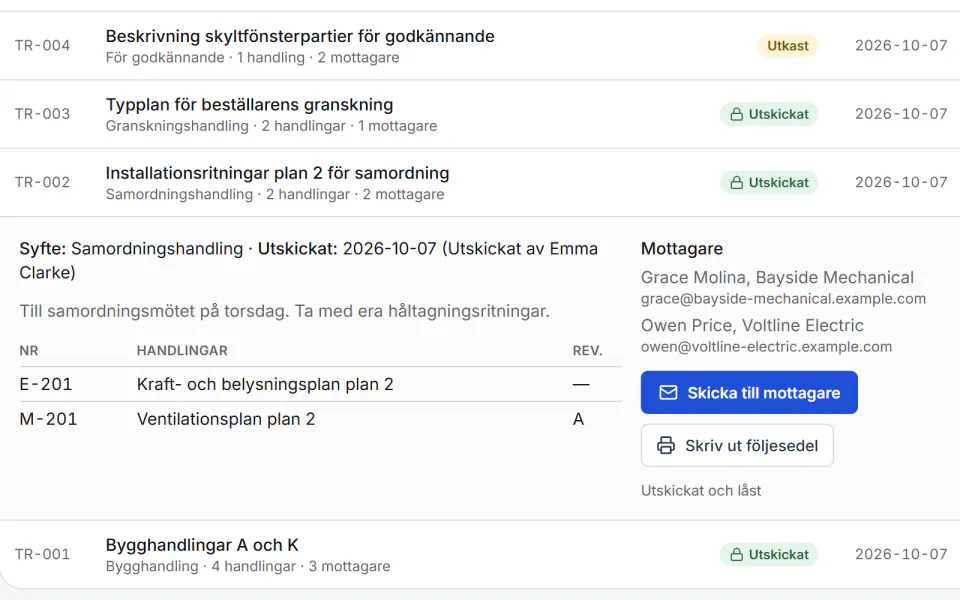This screenshot has height=600, width=960.
Task: Click document number M-201
Action: (x=48, y=419)
